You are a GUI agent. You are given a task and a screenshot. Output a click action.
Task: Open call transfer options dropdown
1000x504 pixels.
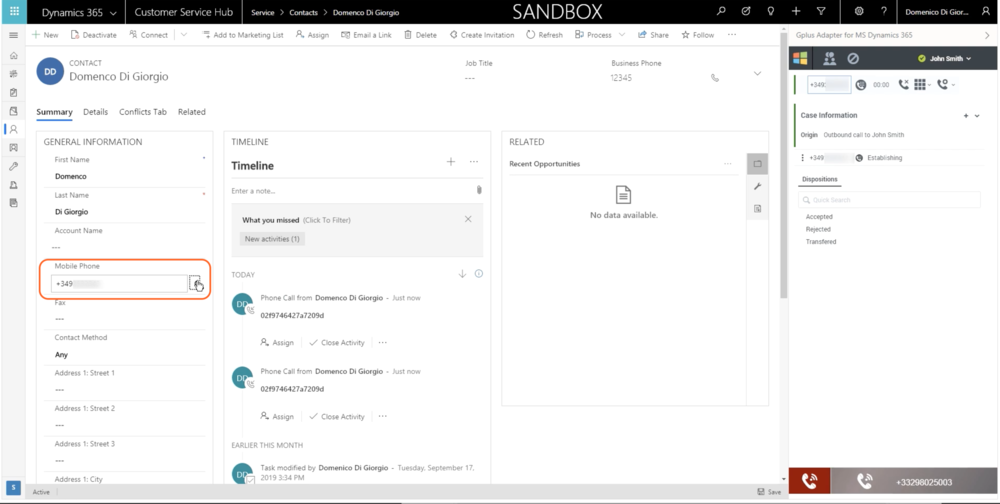(x=946, y=84)
